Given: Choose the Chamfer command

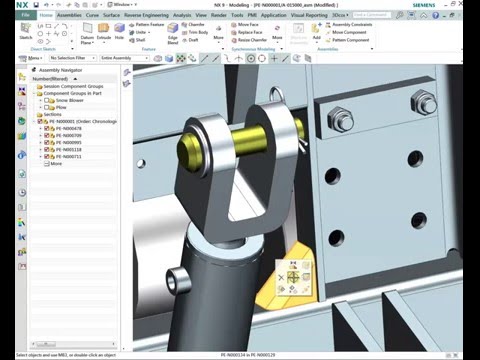Looking at the screenshot, I should 193,25.
